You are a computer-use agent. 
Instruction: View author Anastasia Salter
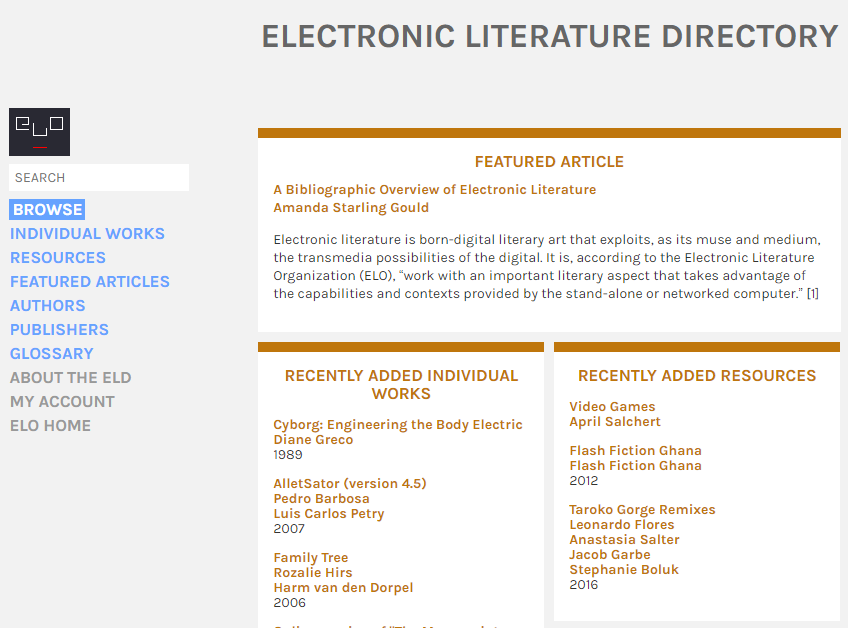tap(625, 540)
